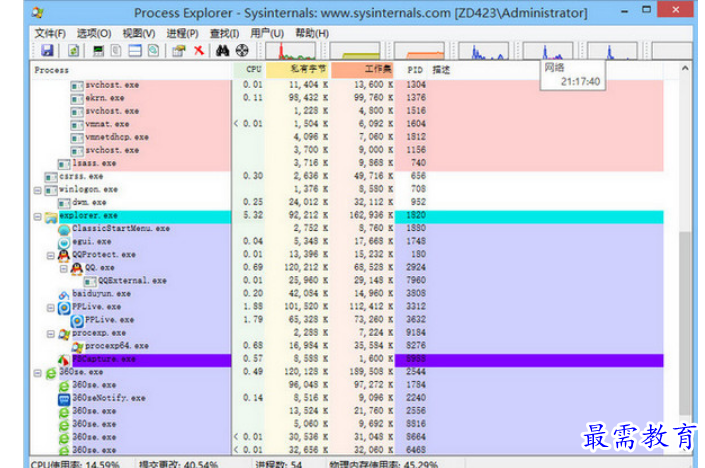Sort by the 工作集 column header
This screenshot has height=468, width=705.
coord(362,70)
